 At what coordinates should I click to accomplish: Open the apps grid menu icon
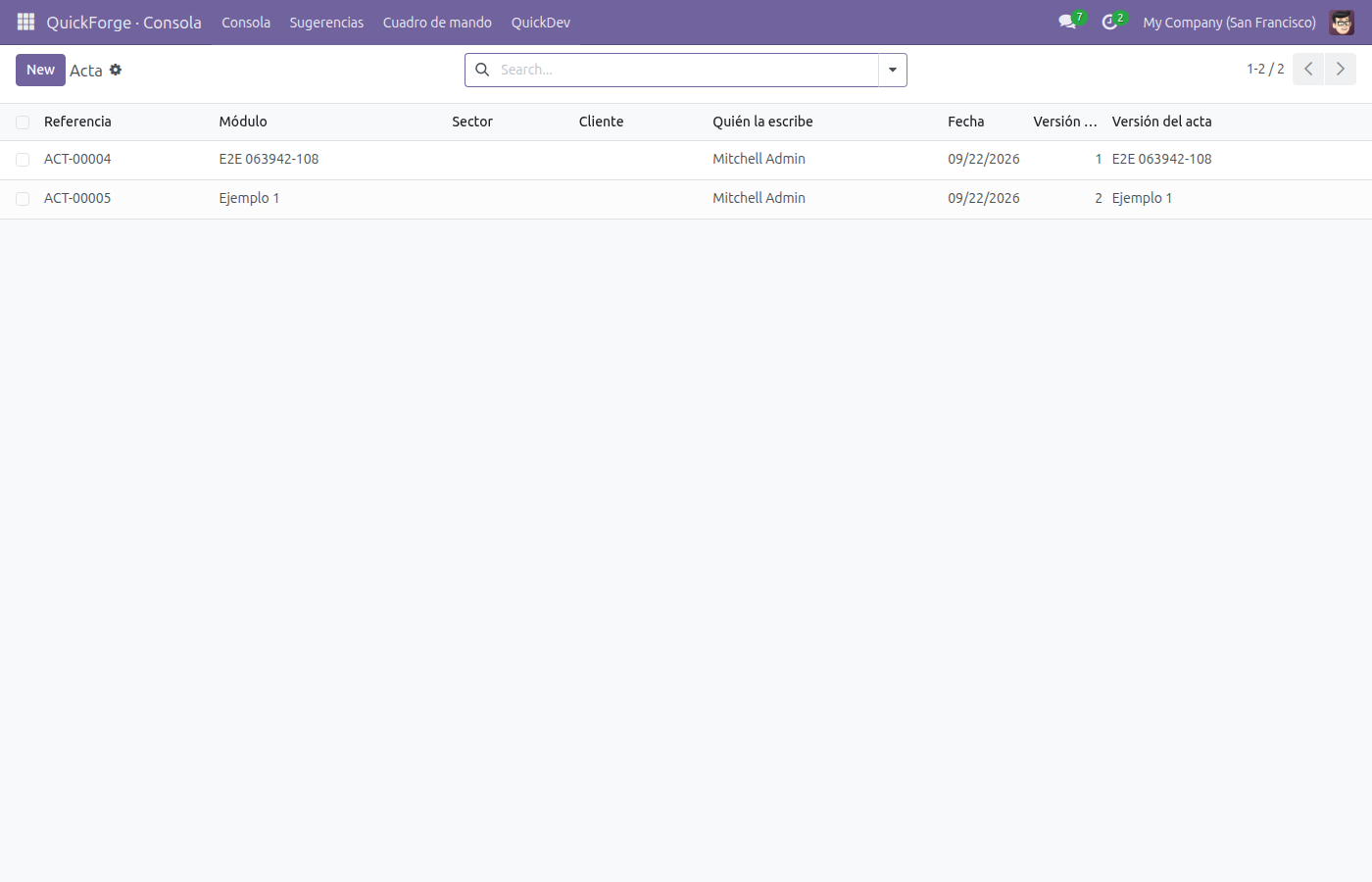[26, 22]
